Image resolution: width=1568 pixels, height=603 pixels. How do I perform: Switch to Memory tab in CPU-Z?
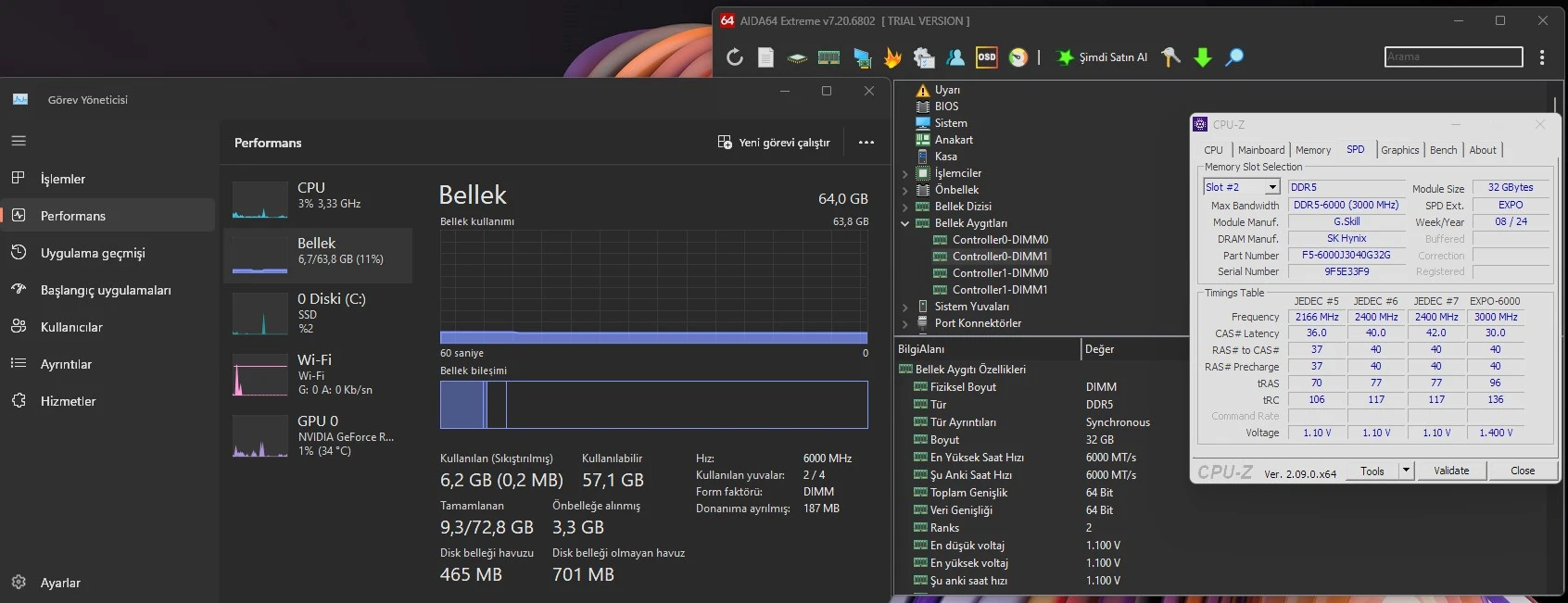(x=1313, y=150)
